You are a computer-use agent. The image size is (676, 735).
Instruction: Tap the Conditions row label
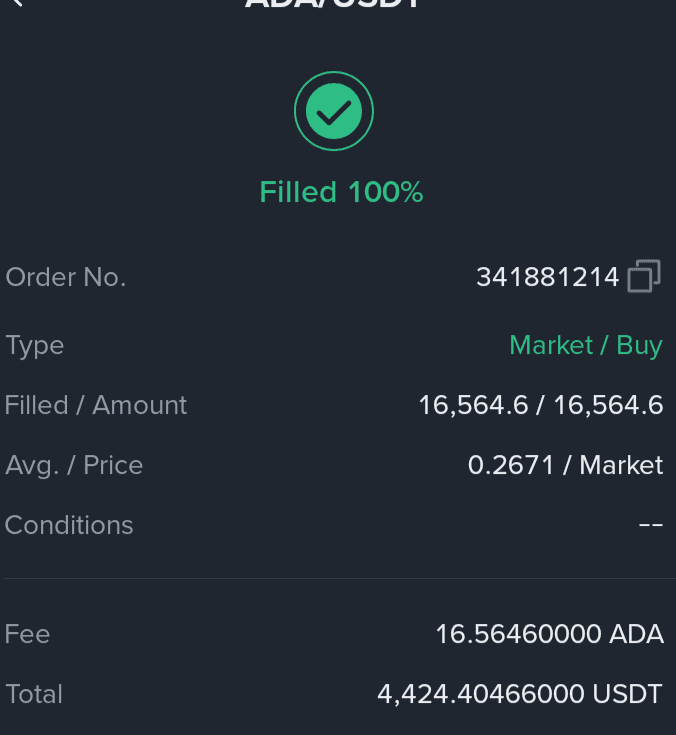[69, 525]
